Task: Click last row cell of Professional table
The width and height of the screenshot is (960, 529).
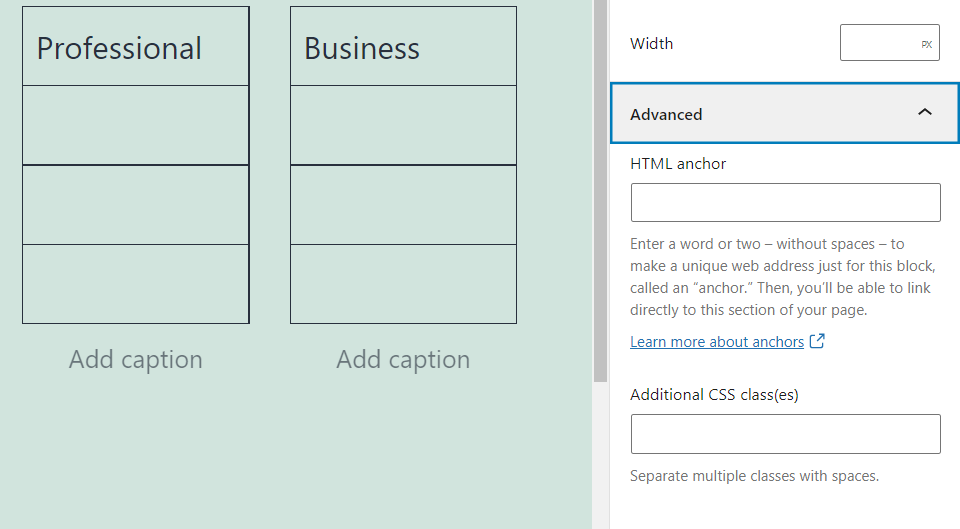Action: click(135, 283)
